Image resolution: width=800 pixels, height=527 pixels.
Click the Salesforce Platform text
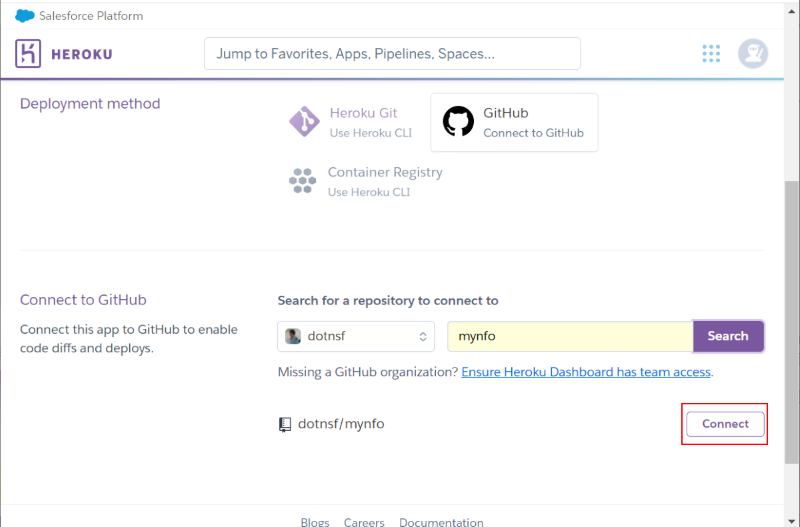(91, 16)
